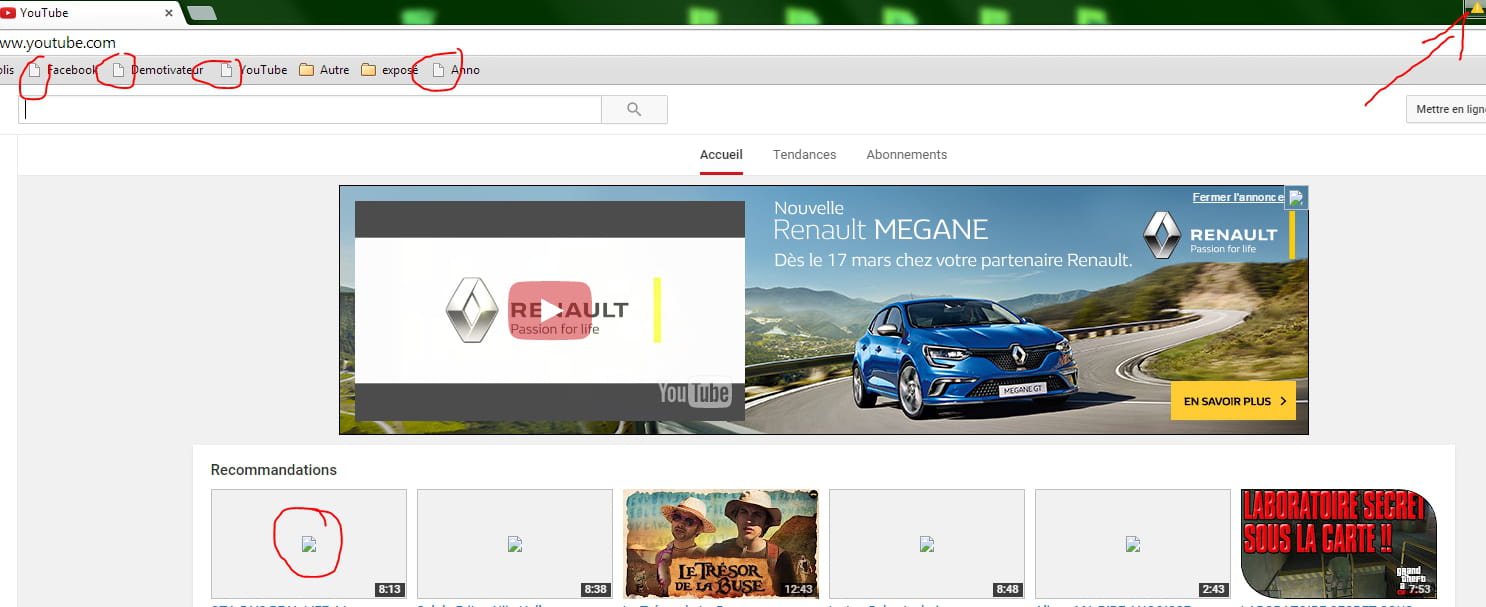Screen dimensions: 1486x607
Task: Click the Recommandations section heading
Action: pyautogui.click(x=274, y=470)
